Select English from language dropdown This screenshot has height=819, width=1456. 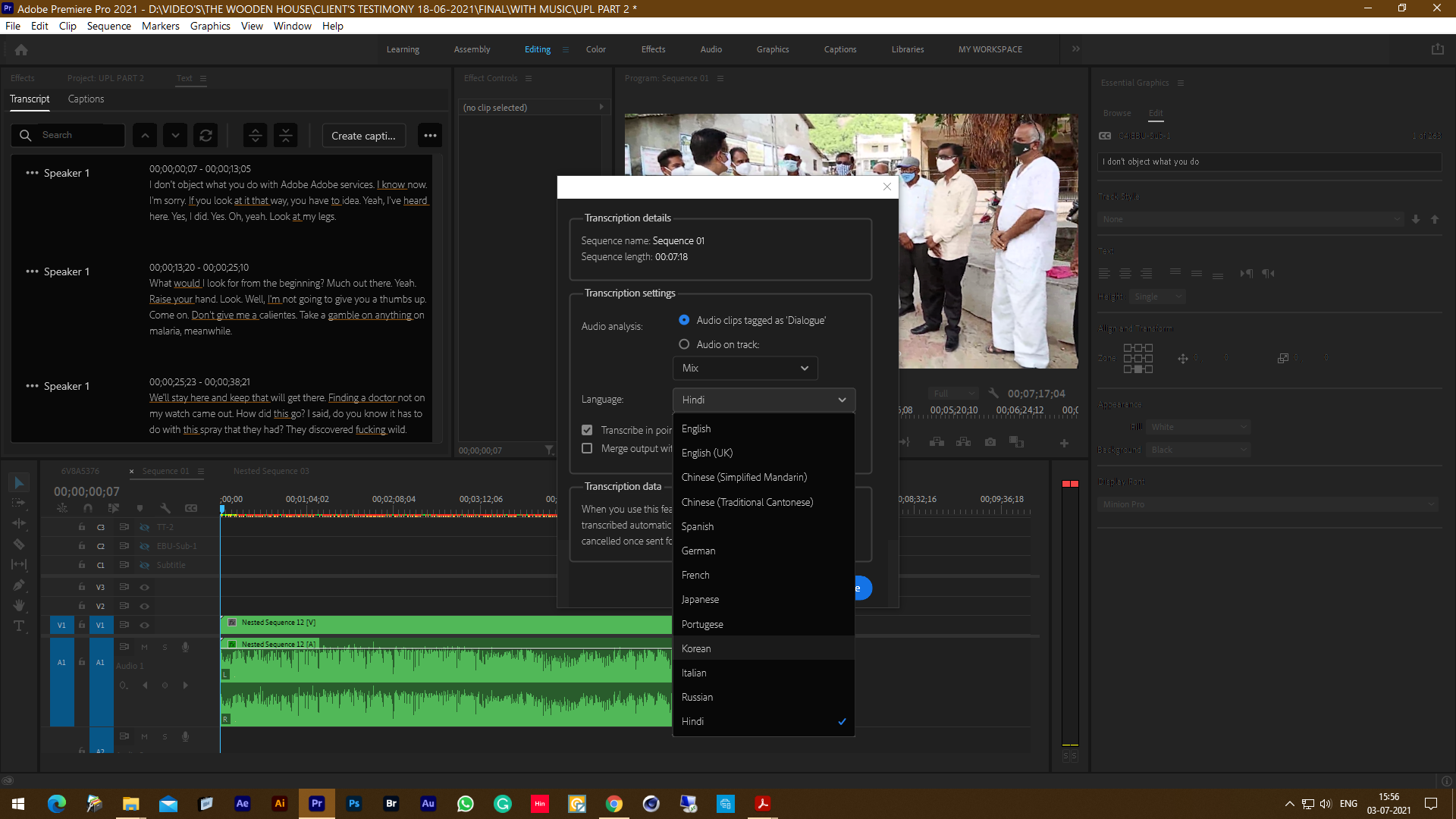pyautogui.click(x=696, y=428)
